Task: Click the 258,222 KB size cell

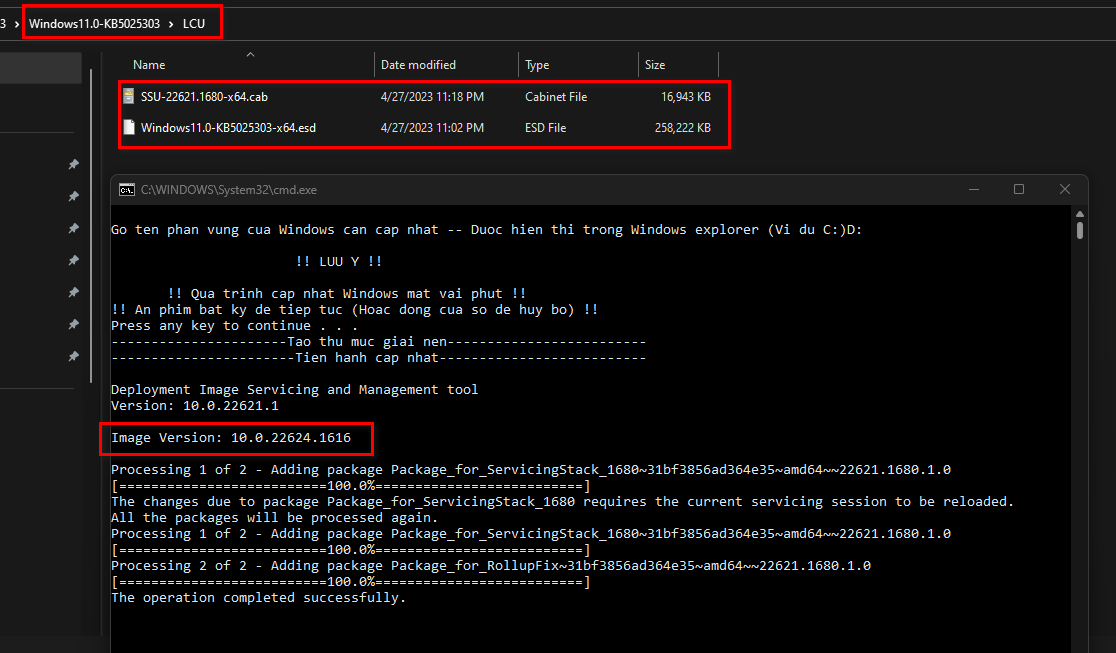Action: click(x=683, y=128)
